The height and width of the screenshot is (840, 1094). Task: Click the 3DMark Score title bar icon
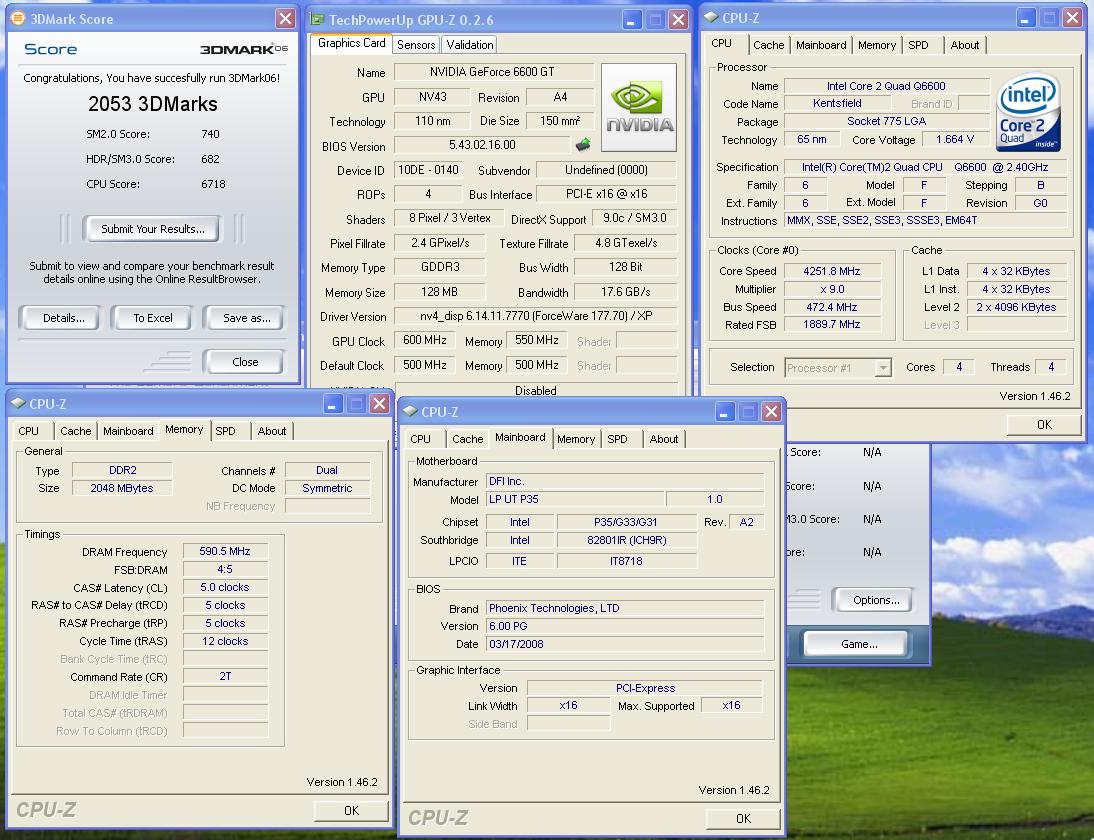[18, 19]
